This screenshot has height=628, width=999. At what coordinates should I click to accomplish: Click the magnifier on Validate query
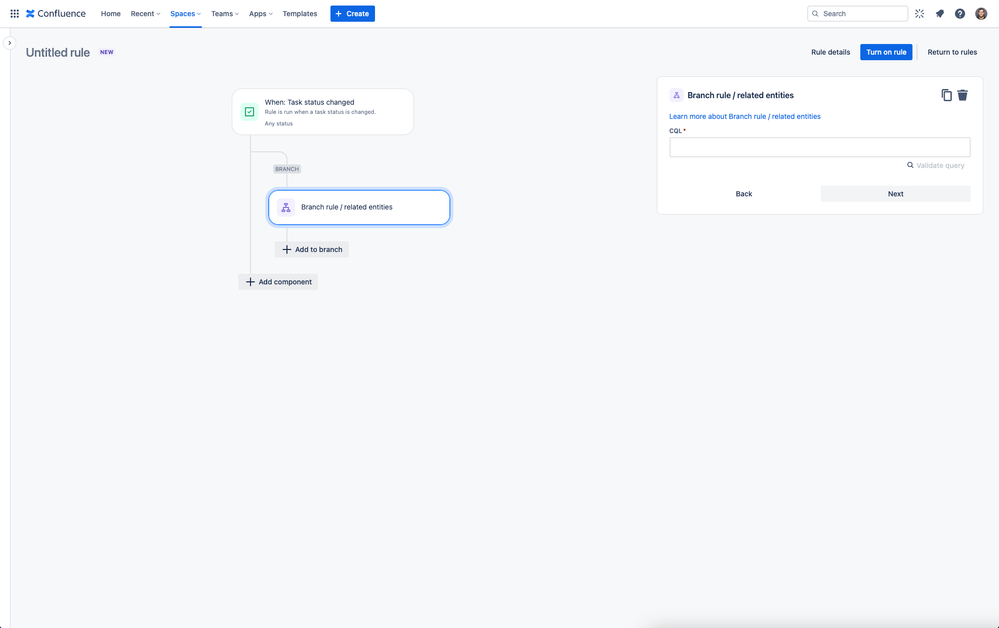(910, 164)
